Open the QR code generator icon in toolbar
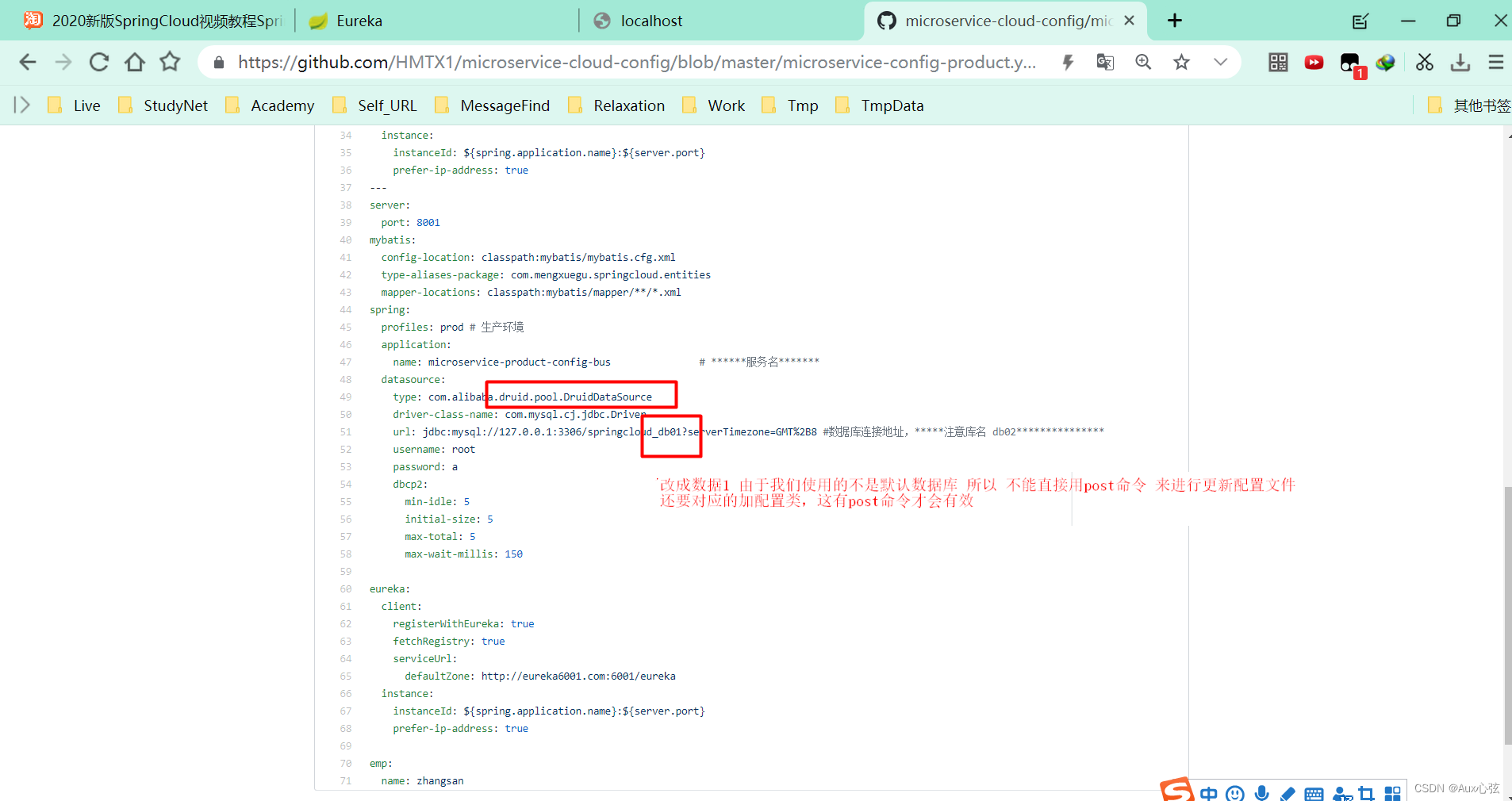 [x=1277, y=63]
